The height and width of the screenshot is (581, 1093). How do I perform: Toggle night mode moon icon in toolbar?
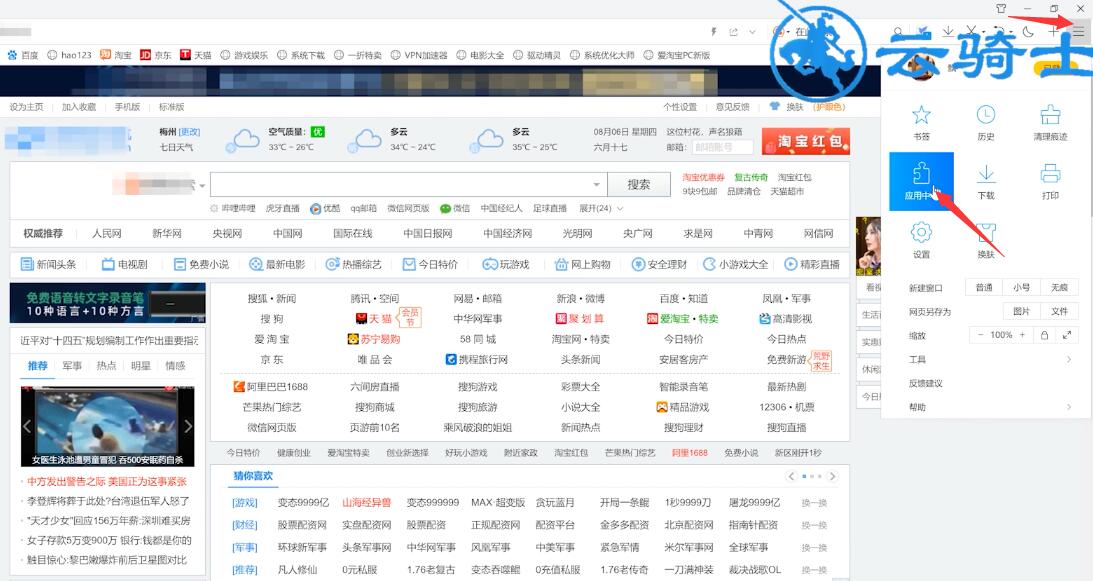coord(1028,31)
